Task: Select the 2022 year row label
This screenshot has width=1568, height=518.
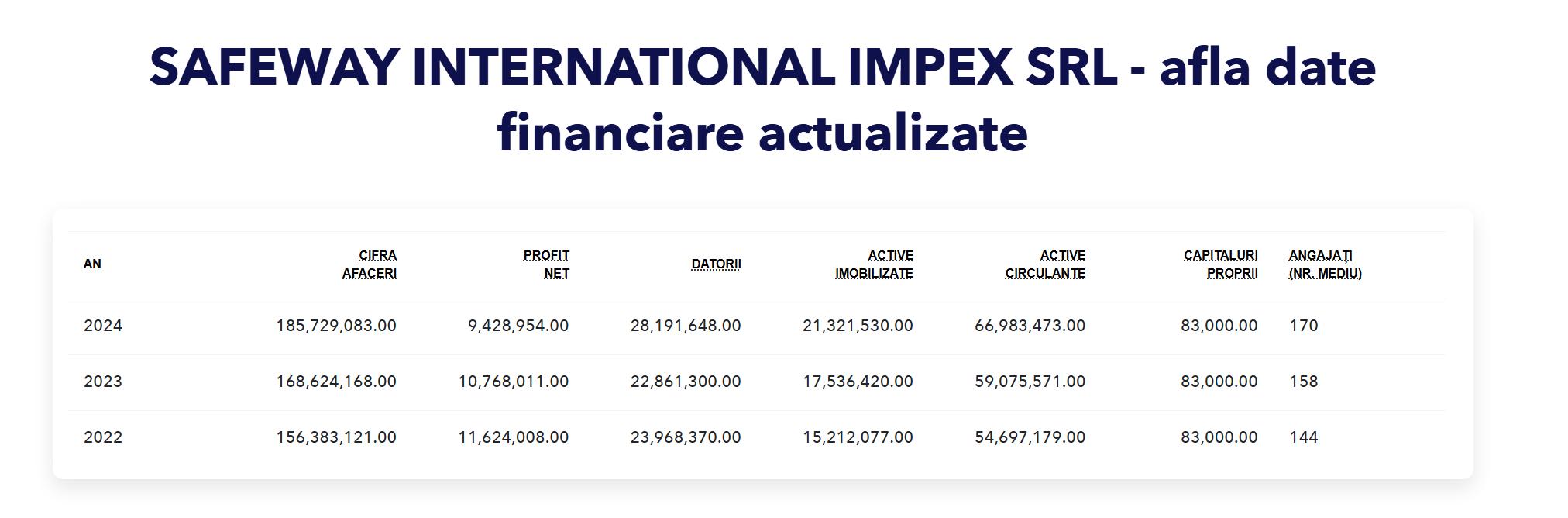Action: (103, 437)
